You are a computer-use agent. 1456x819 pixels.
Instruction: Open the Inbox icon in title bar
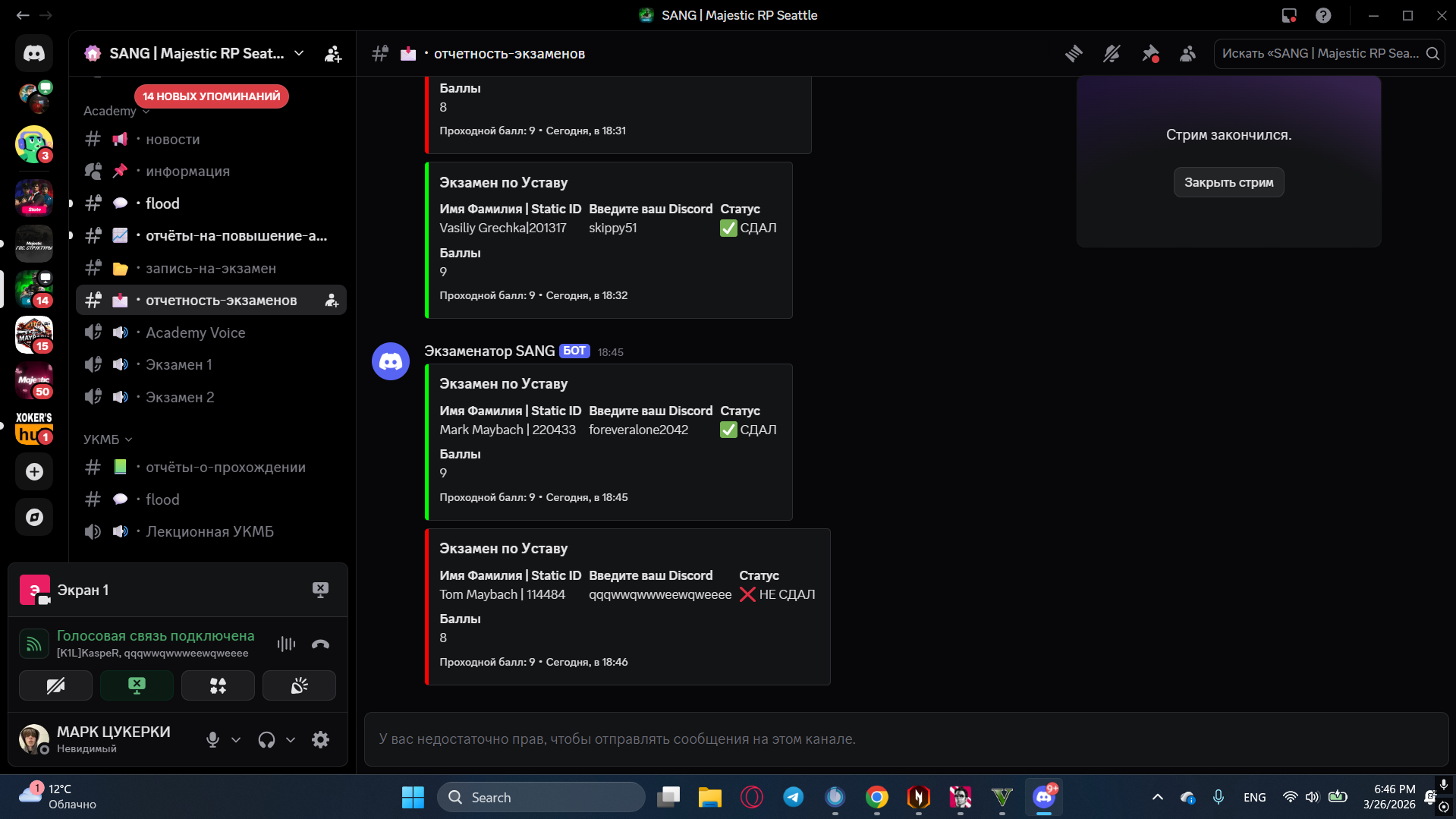(1289, 15)
